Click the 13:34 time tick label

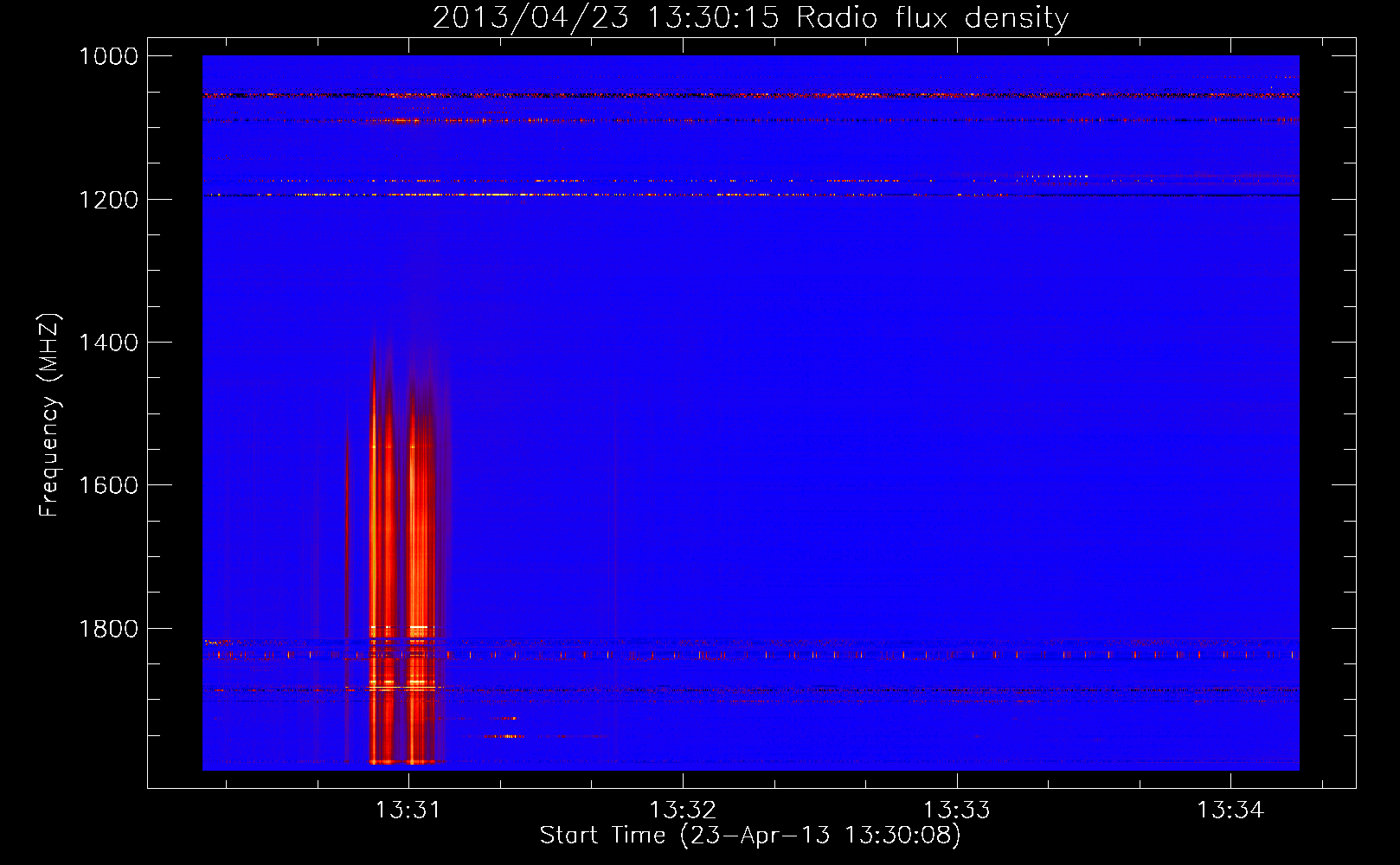1230,811
